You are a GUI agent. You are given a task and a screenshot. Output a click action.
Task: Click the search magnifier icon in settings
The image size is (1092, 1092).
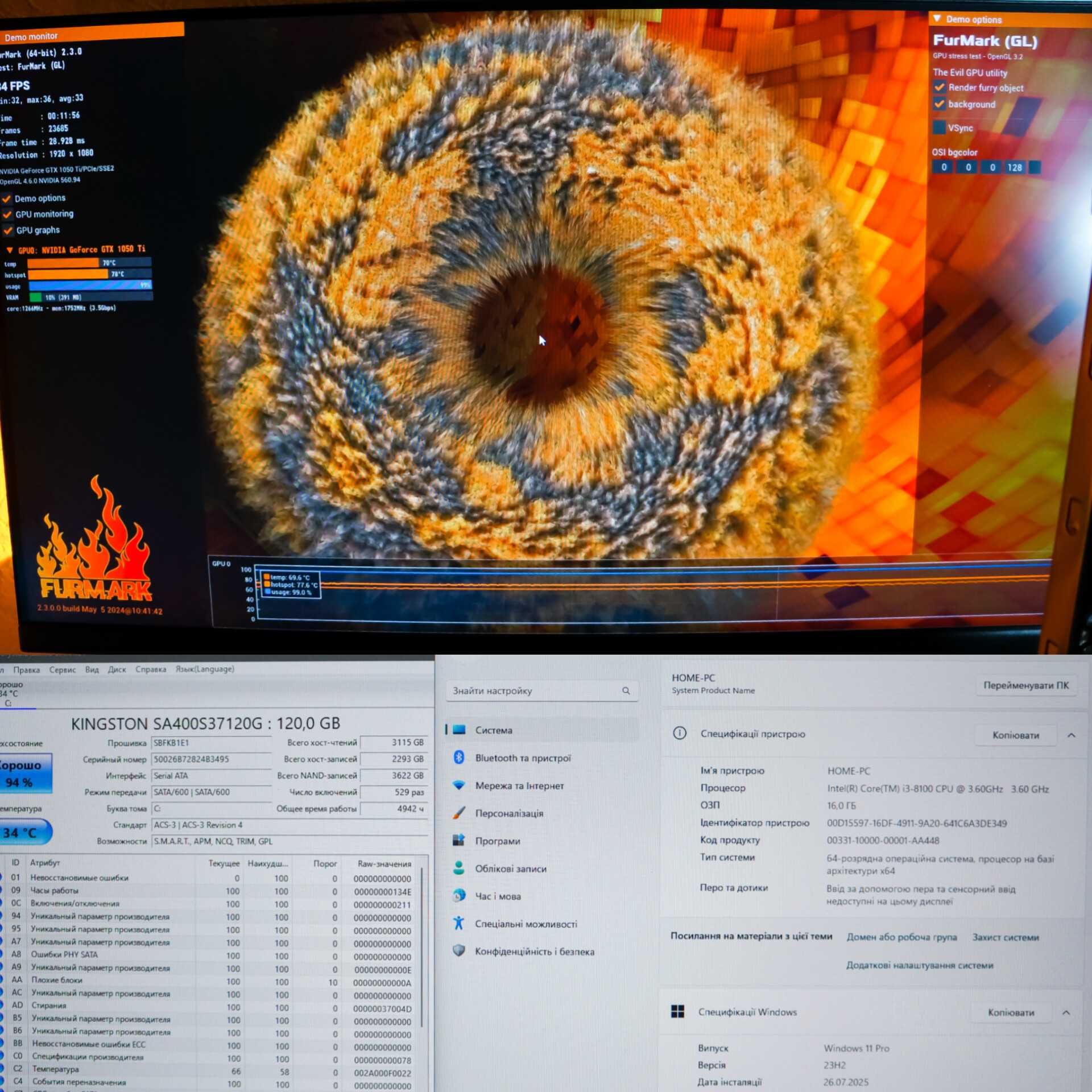[626, 690]
